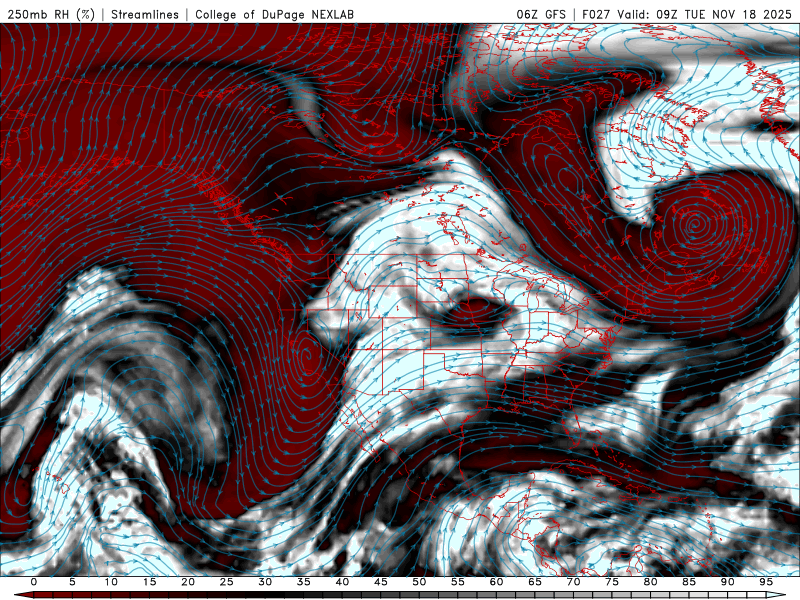Click the colorbar label "80"
The height and width of the screenshot is (600, 800).
click(651, 582)
